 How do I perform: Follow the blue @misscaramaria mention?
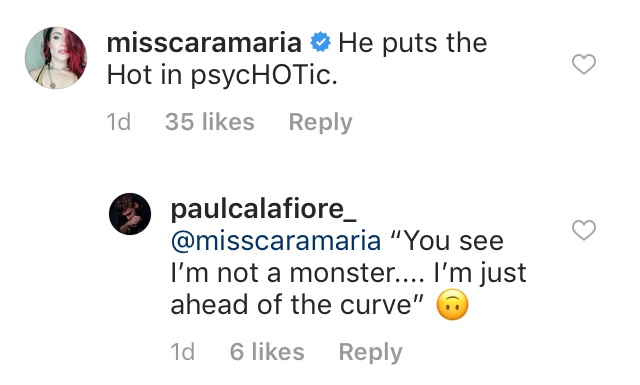pos(276,241)
